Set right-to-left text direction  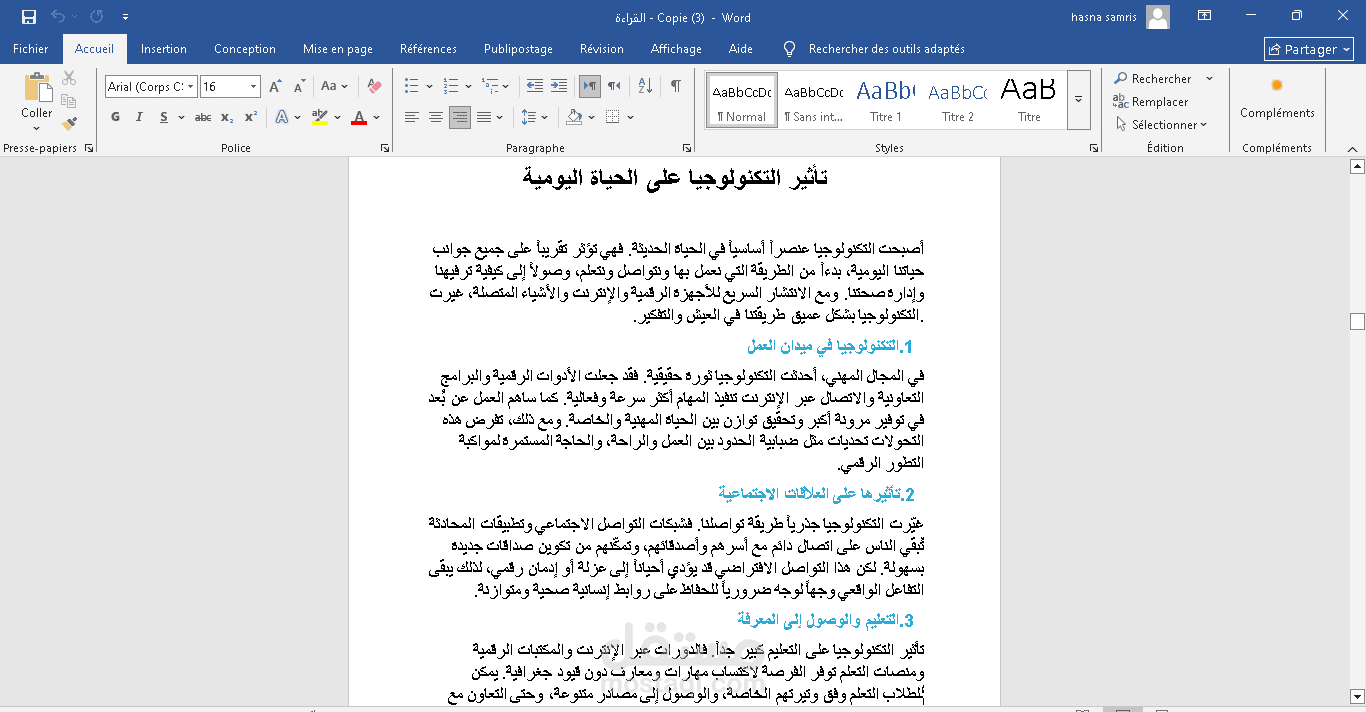[614, 86]
